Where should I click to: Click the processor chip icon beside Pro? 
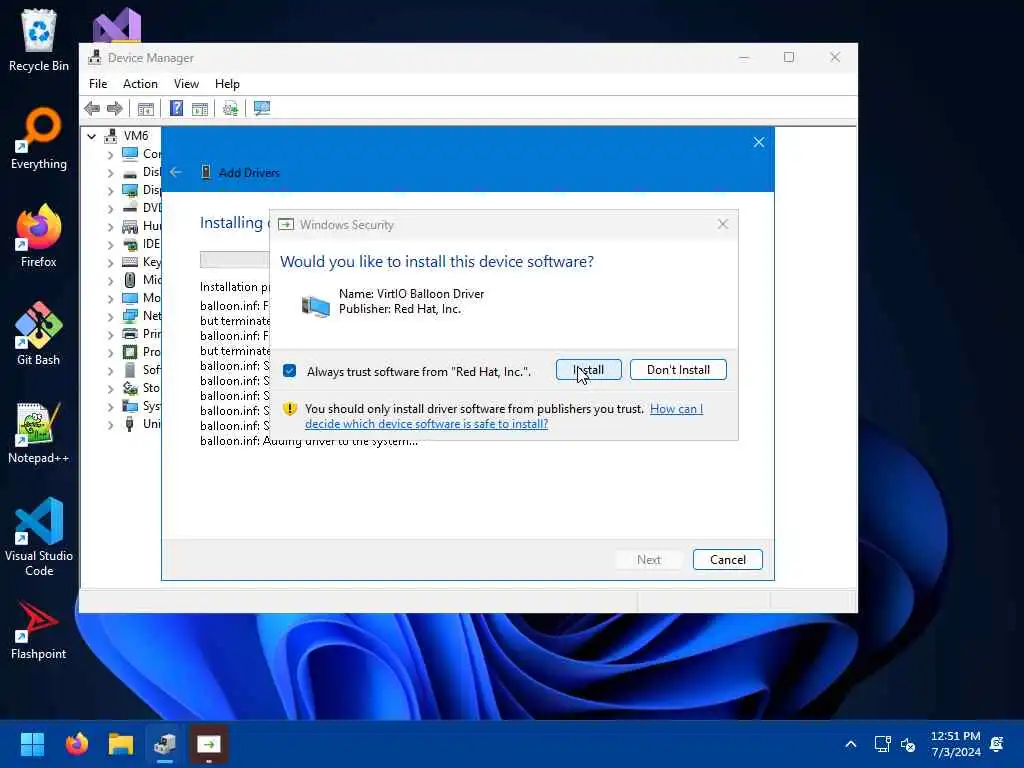click(x=130, y=352)
